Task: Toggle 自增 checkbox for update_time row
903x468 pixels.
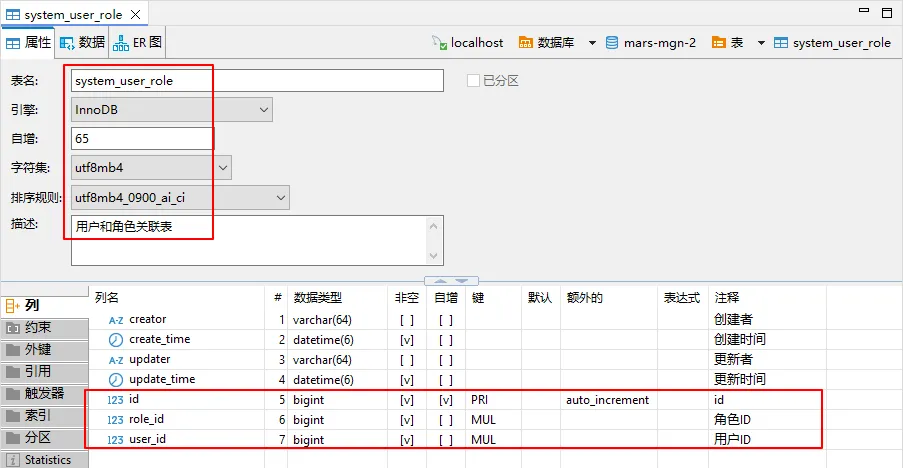Action: click(x=446, y=380)
